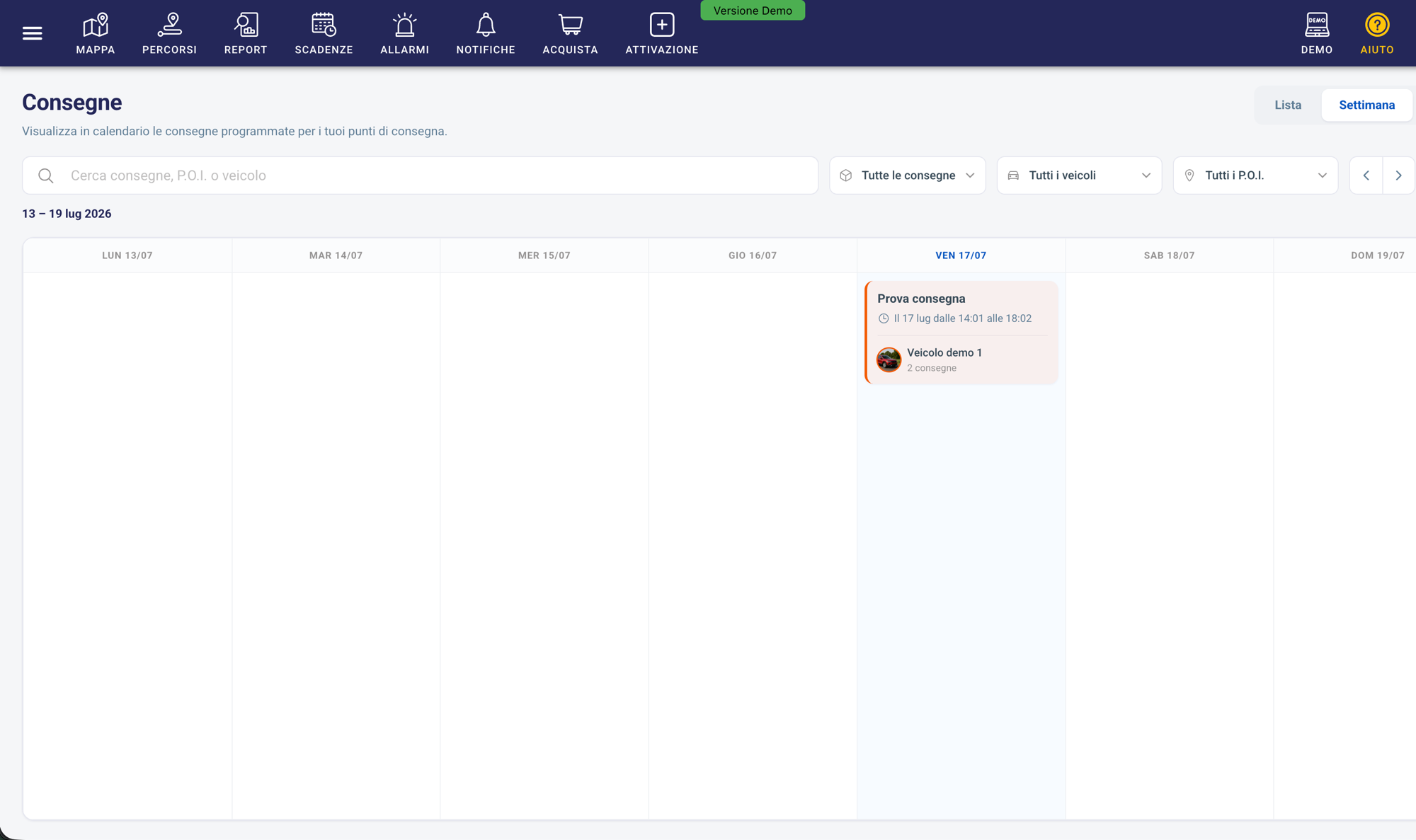This screenshot has width=1416, height=840.
Task: View the Allarmi alarms
Action: coord(404,33)
